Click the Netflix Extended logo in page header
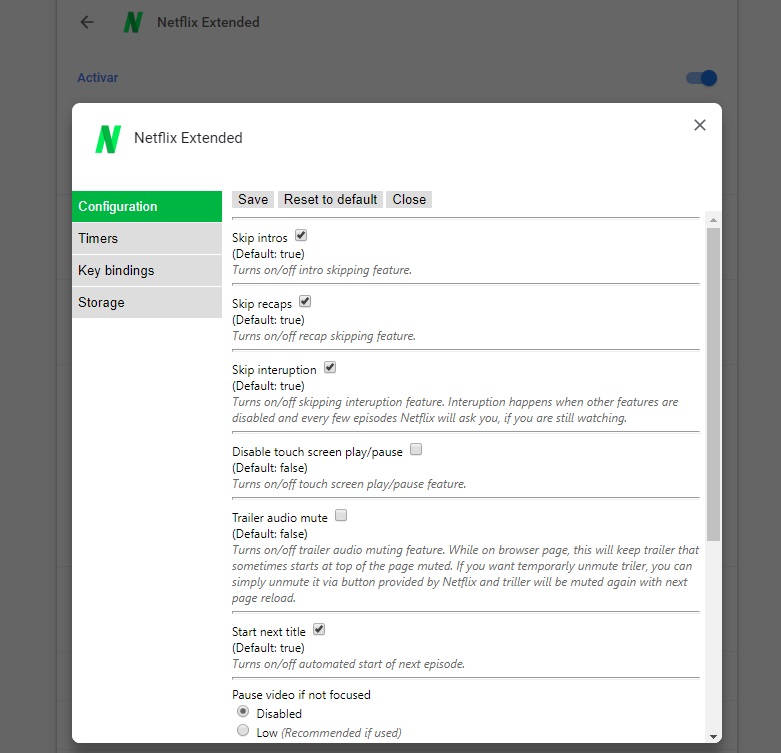Viewport: 781px width, 753px height. (x=133, y=22)
